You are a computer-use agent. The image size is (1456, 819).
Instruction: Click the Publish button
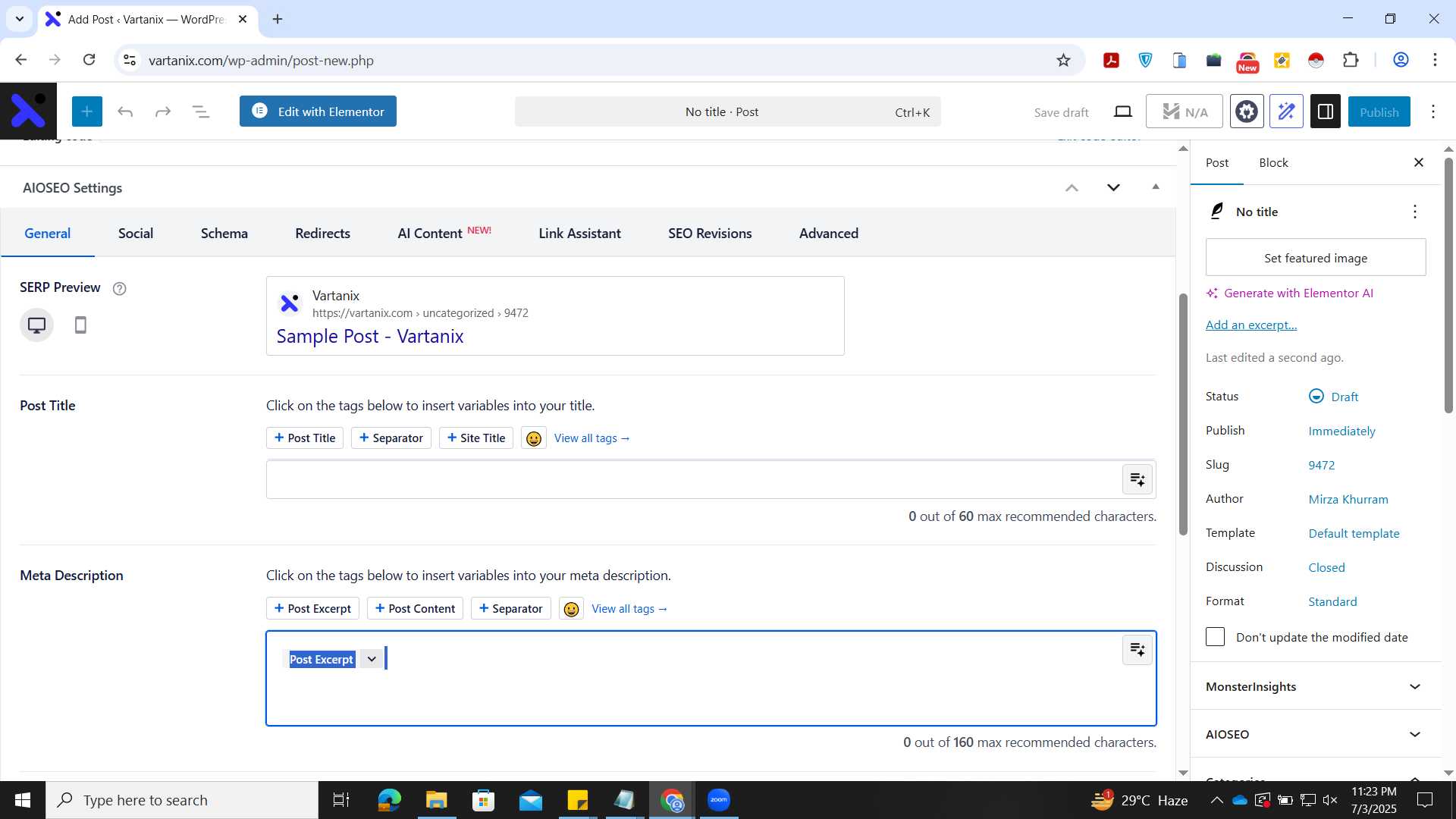[x=1379, y=111]
